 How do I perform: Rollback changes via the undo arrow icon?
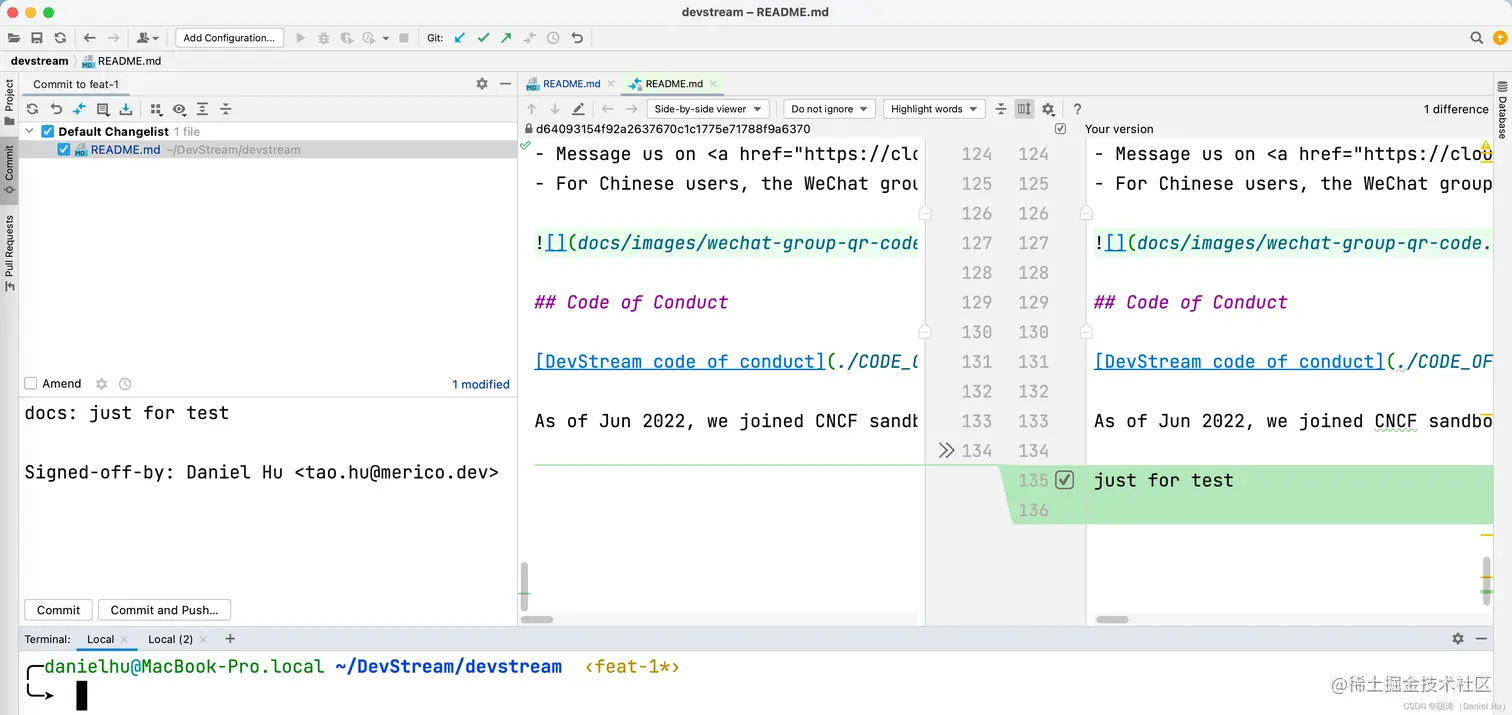[x=57, y=109]
